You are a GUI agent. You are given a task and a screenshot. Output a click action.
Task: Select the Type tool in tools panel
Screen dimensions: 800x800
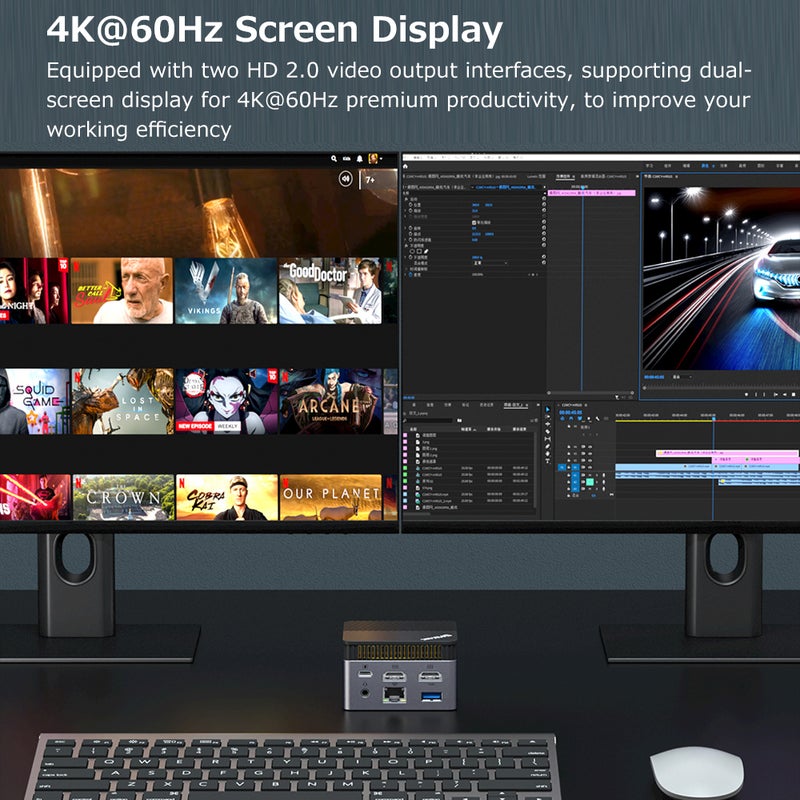[x=547, y=460]
